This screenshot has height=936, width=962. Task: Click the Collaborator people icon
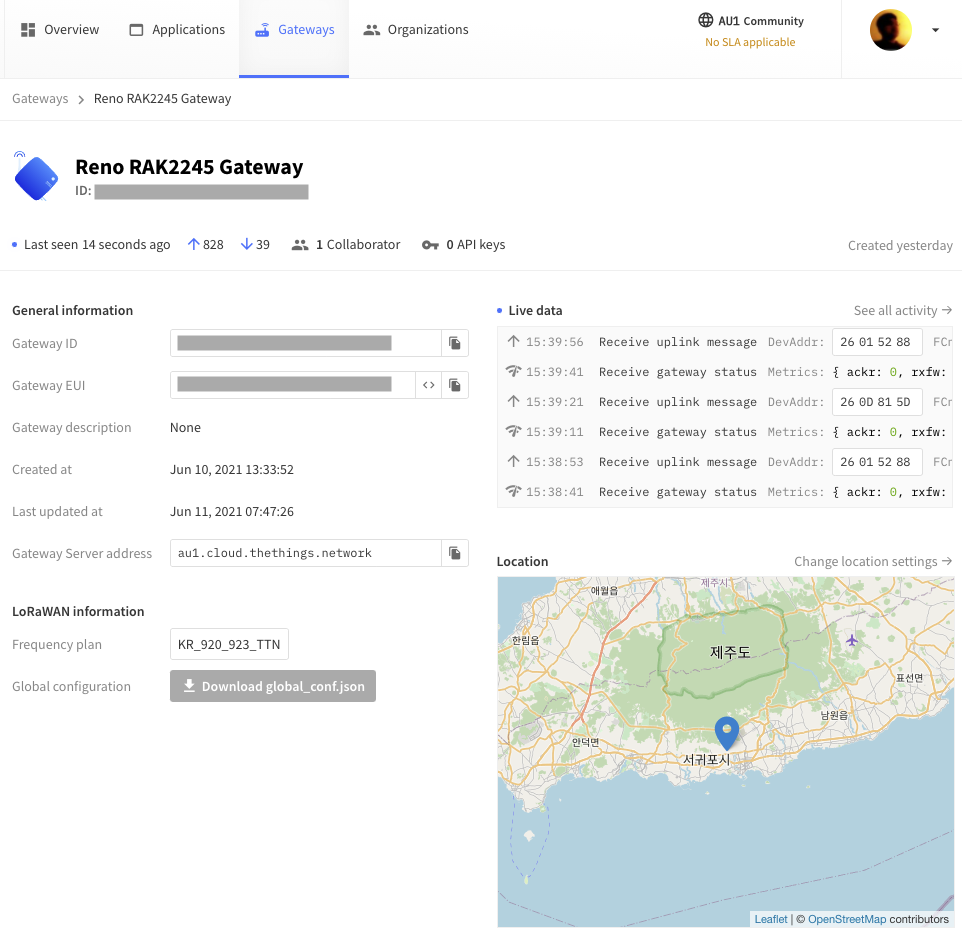(300, 245)
